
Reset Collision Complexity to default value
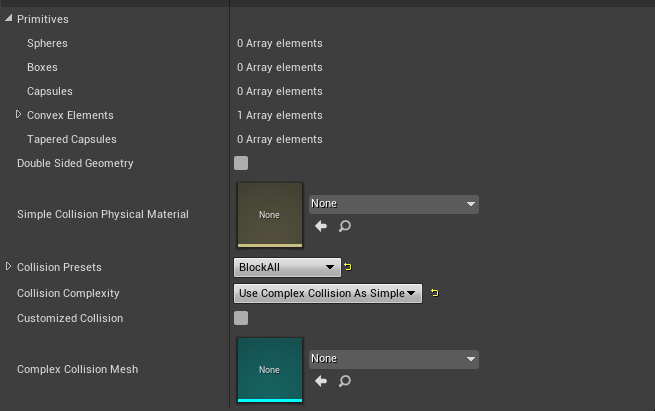pos(435,293)
